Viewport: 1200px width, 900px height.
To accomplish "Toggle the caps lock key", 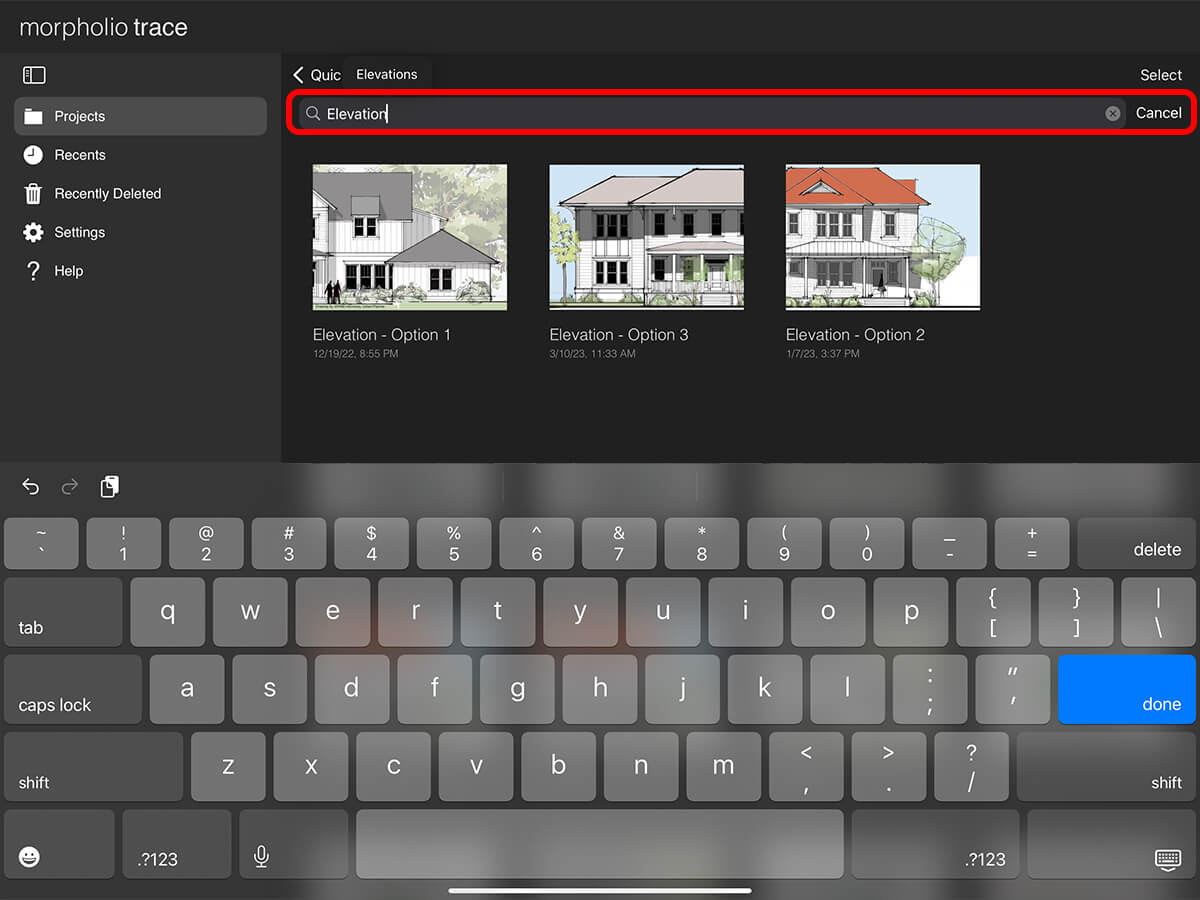I will click(x=73, y=690).
